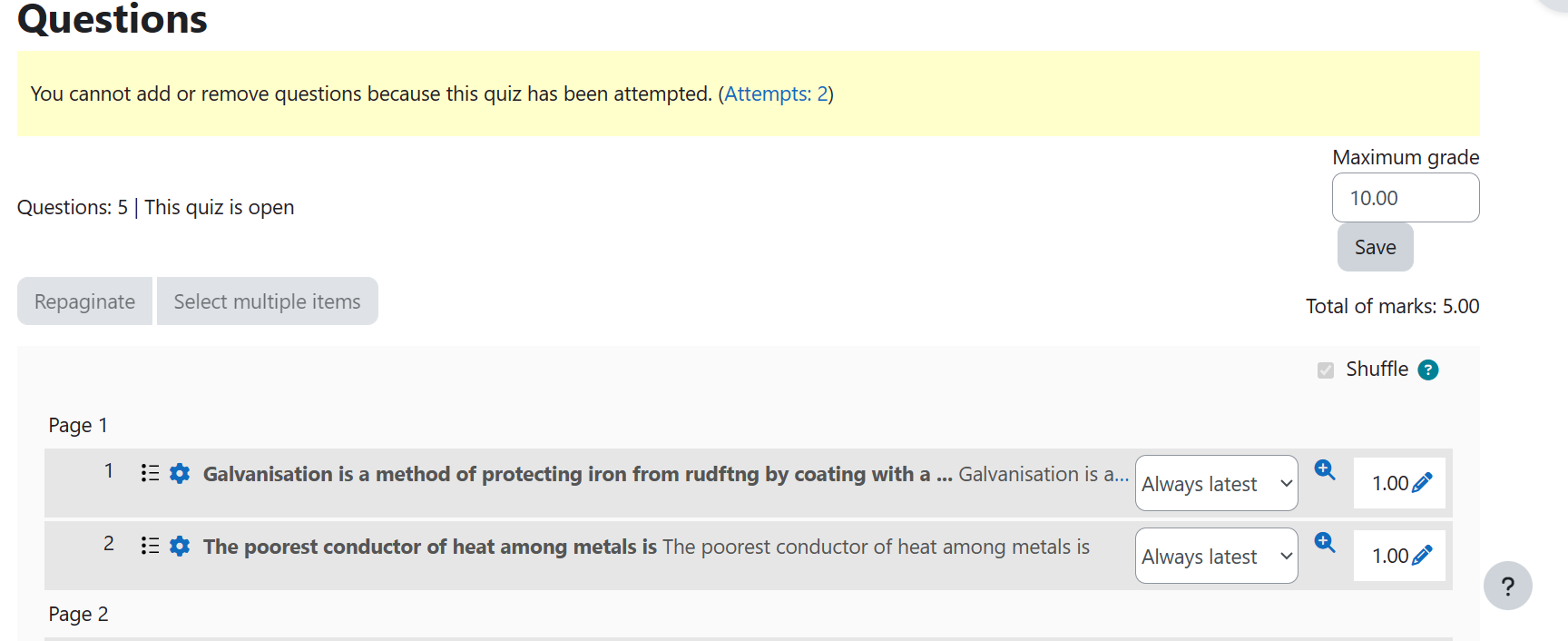Open the floating help button
This screenshot has height=641, width=1568.
[1508, 587]
